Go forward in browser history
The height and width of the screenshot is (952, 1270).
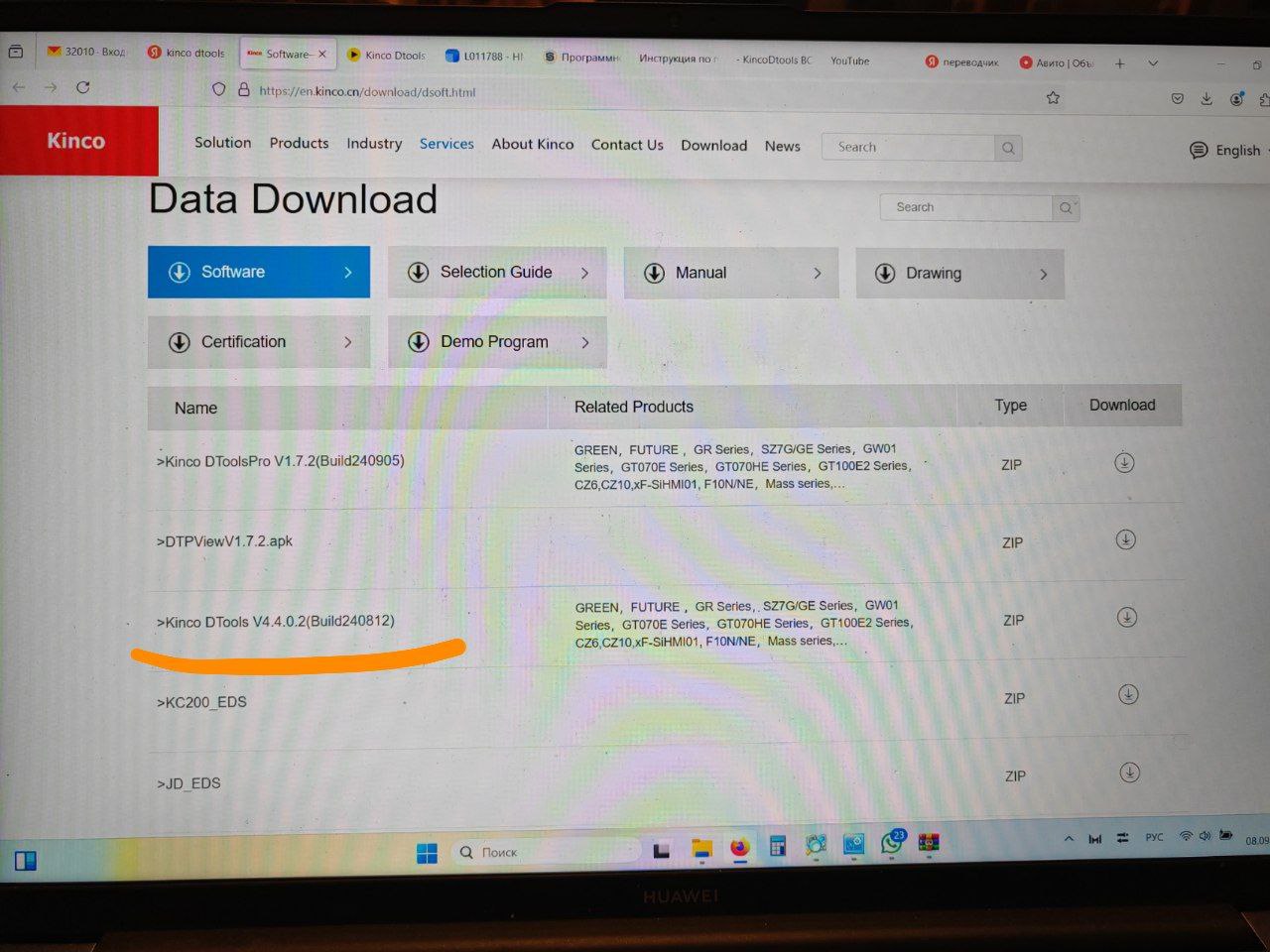click(x=51, y=87)
